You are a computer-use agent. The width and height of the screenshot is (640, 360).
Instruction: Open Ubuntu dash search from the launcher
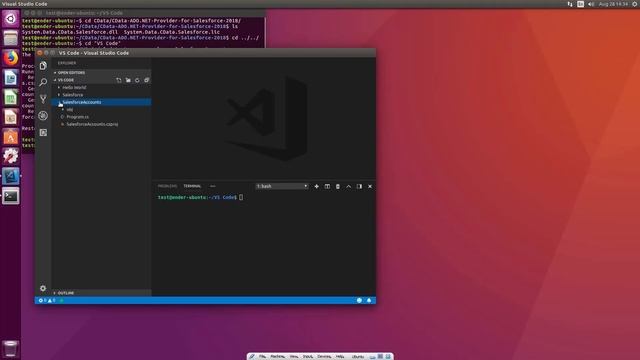[11, 19]
